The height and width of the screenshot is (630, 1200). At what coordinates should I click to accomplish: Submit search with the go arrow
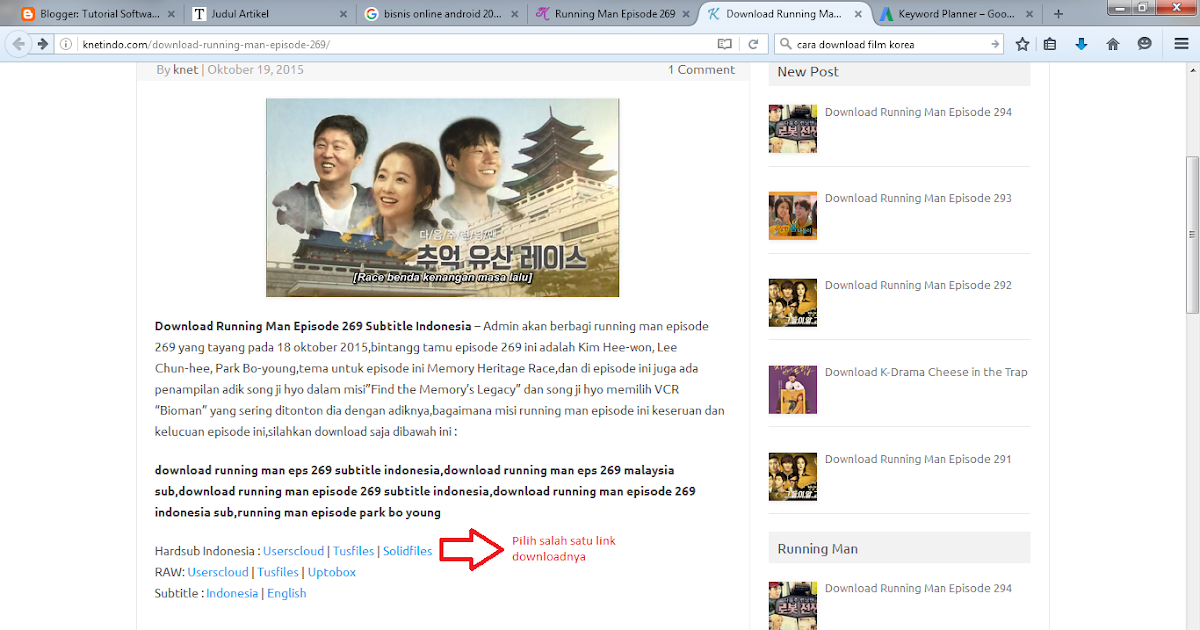pyautogui.click(x=995, y=44)
